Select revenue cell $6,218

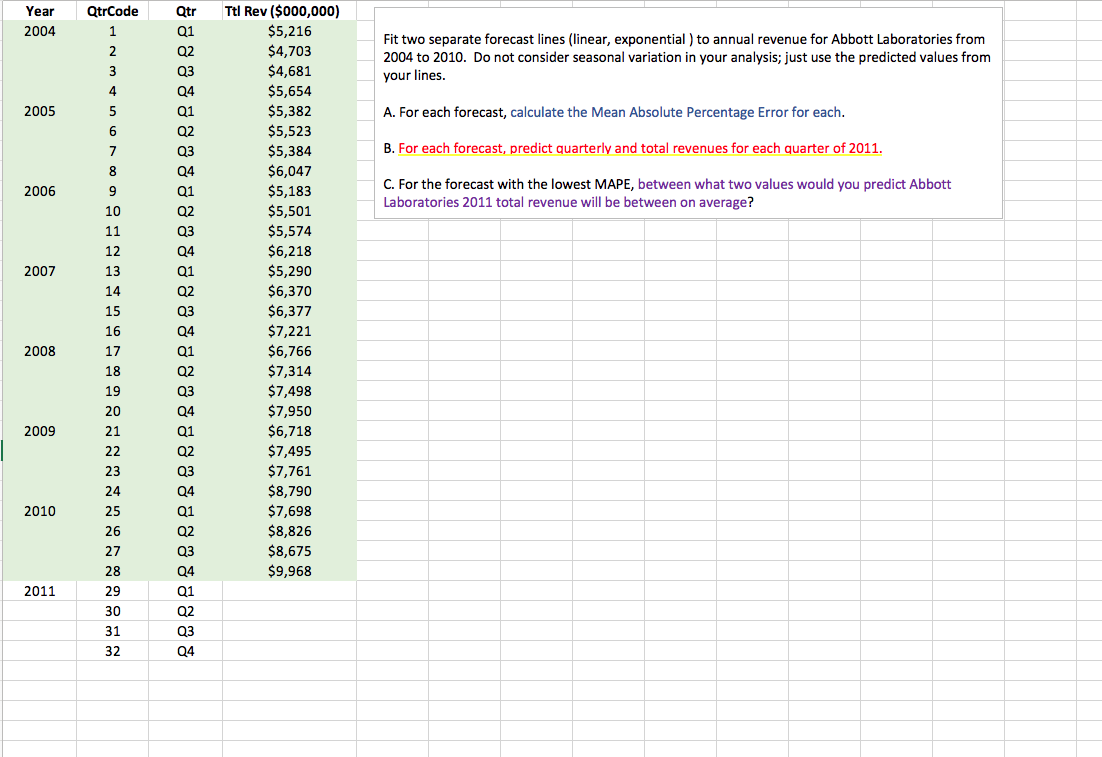click(x=289, y=251)
